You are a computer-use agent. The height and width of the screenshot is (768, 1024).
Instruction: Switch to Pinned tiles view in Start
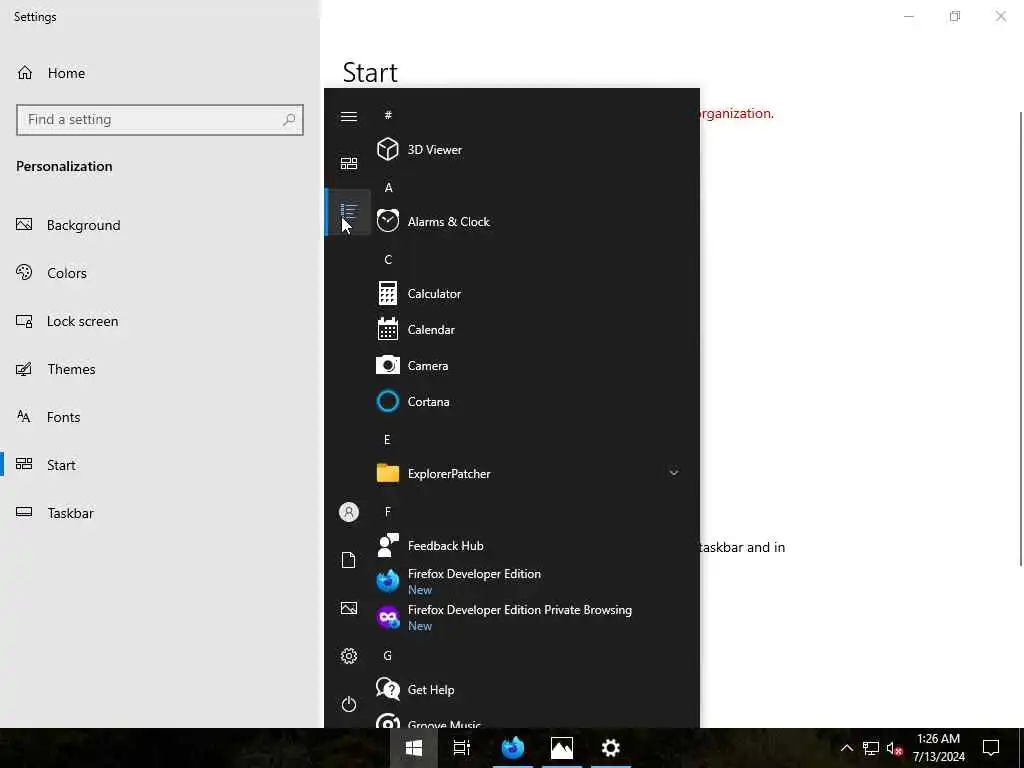click(x=349, y=163)
